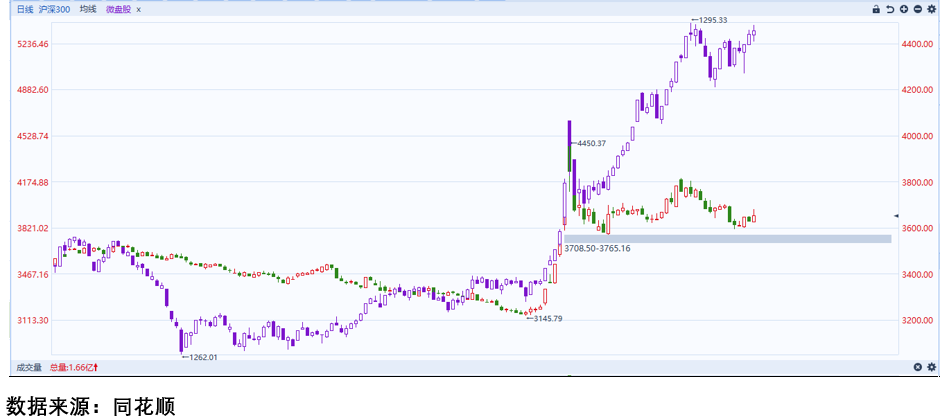The width and height of the screenshot is (942, 419).
Task: Click right axis value 3800.00
Action: pos(918,182)
